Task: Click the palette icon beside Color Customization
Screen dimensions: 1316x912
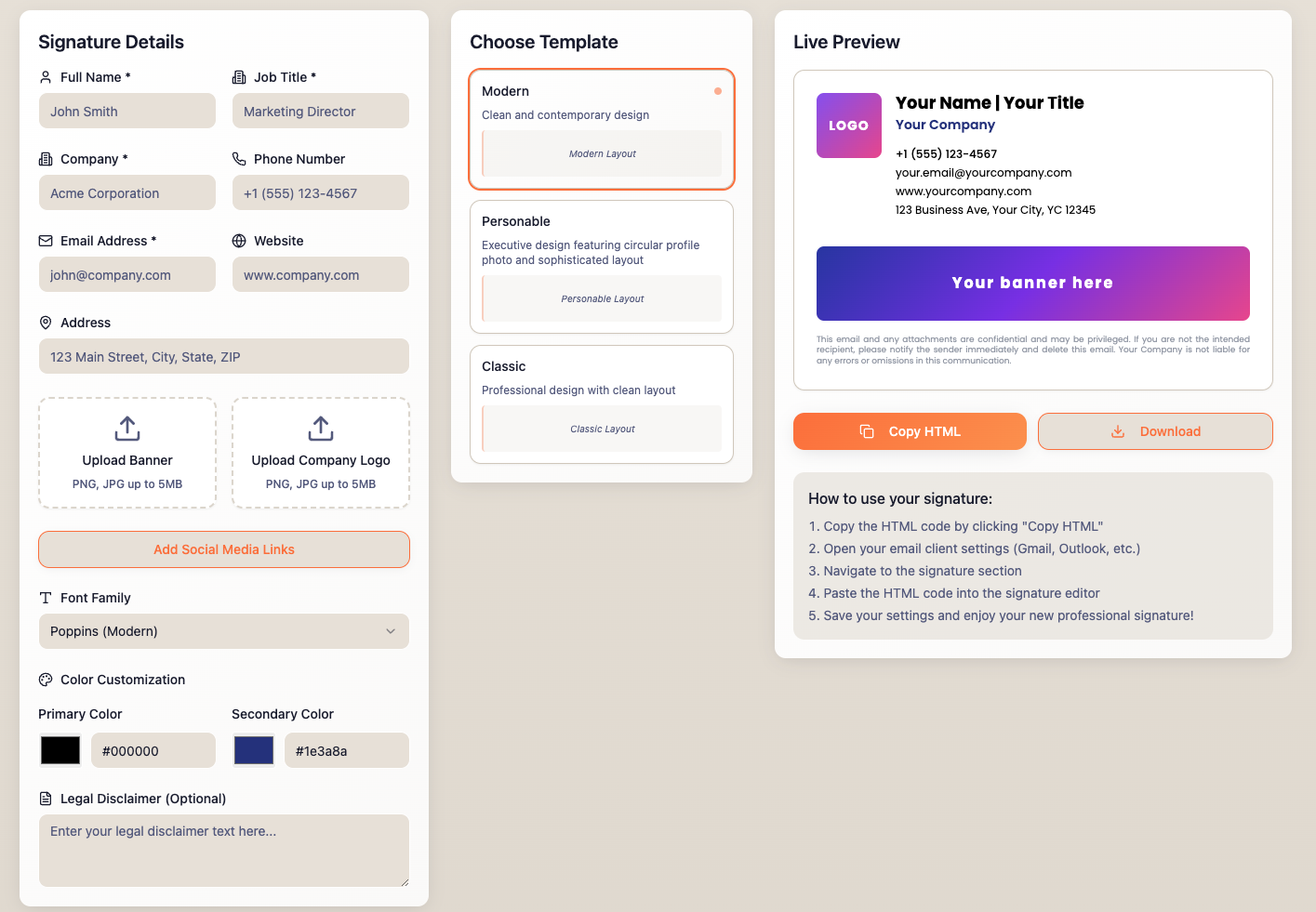Action: (x=46, y=680)
